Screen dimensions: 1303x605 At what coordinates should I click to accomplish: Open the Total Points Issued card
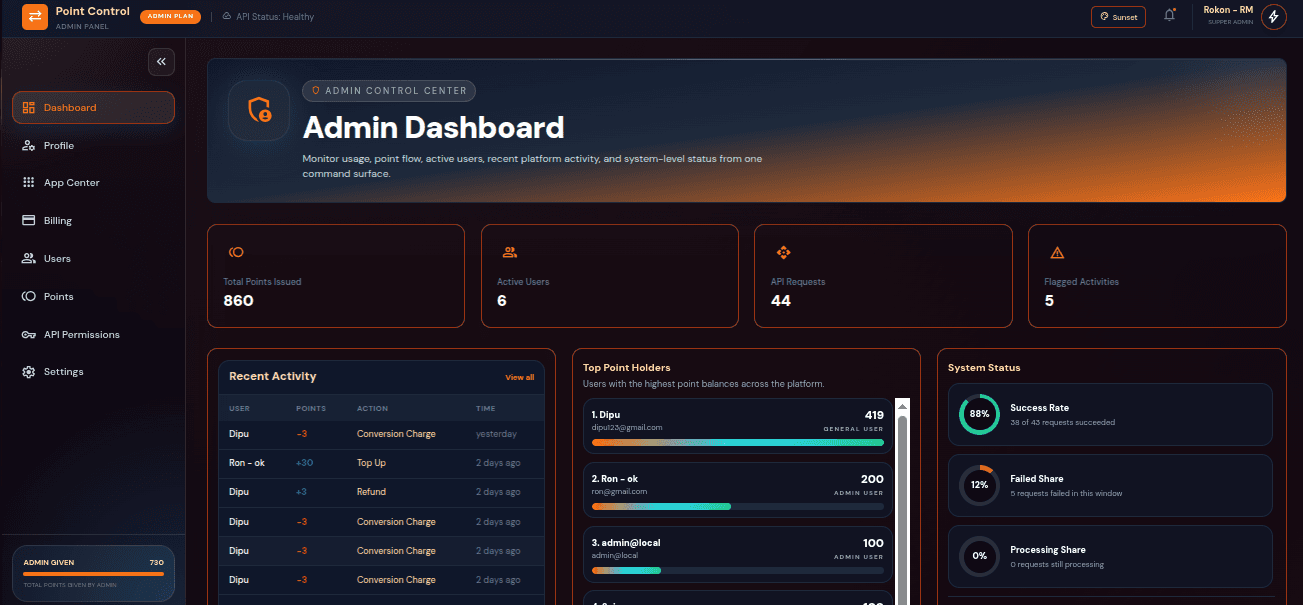(336, 276)
